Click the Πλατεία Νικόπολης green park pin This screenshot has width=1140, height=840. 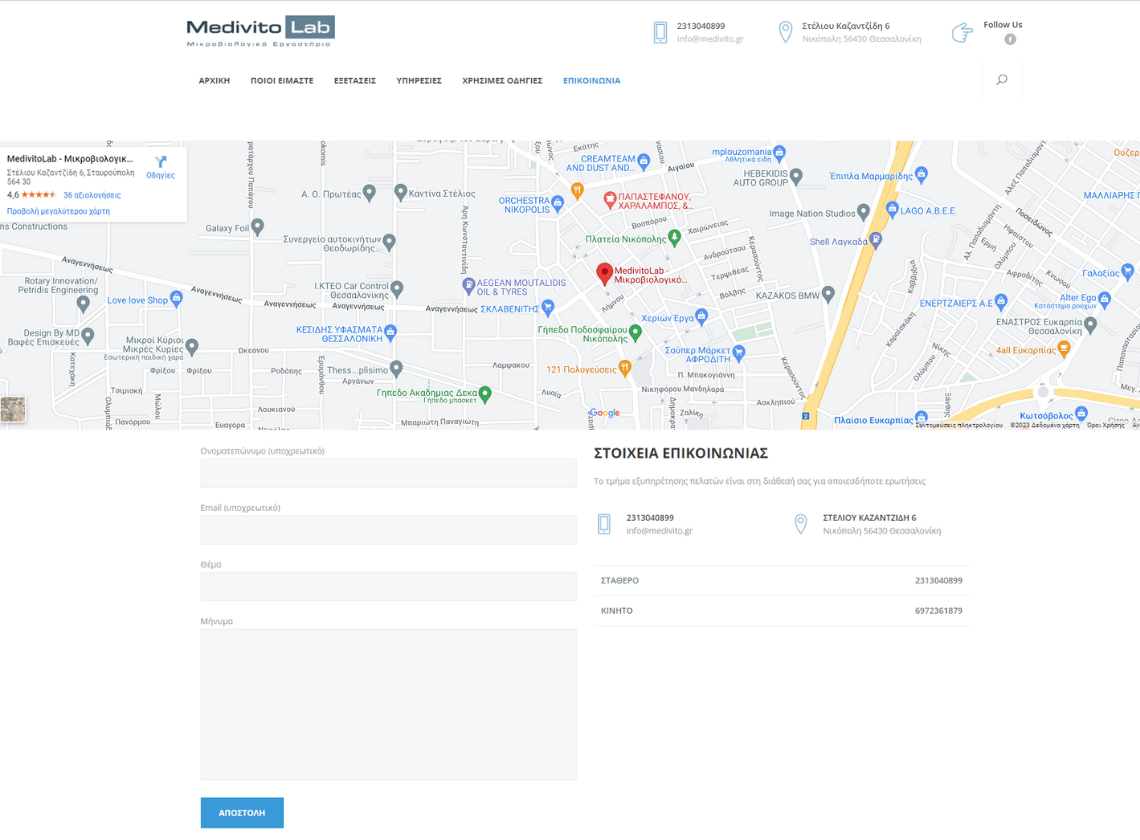675,236
